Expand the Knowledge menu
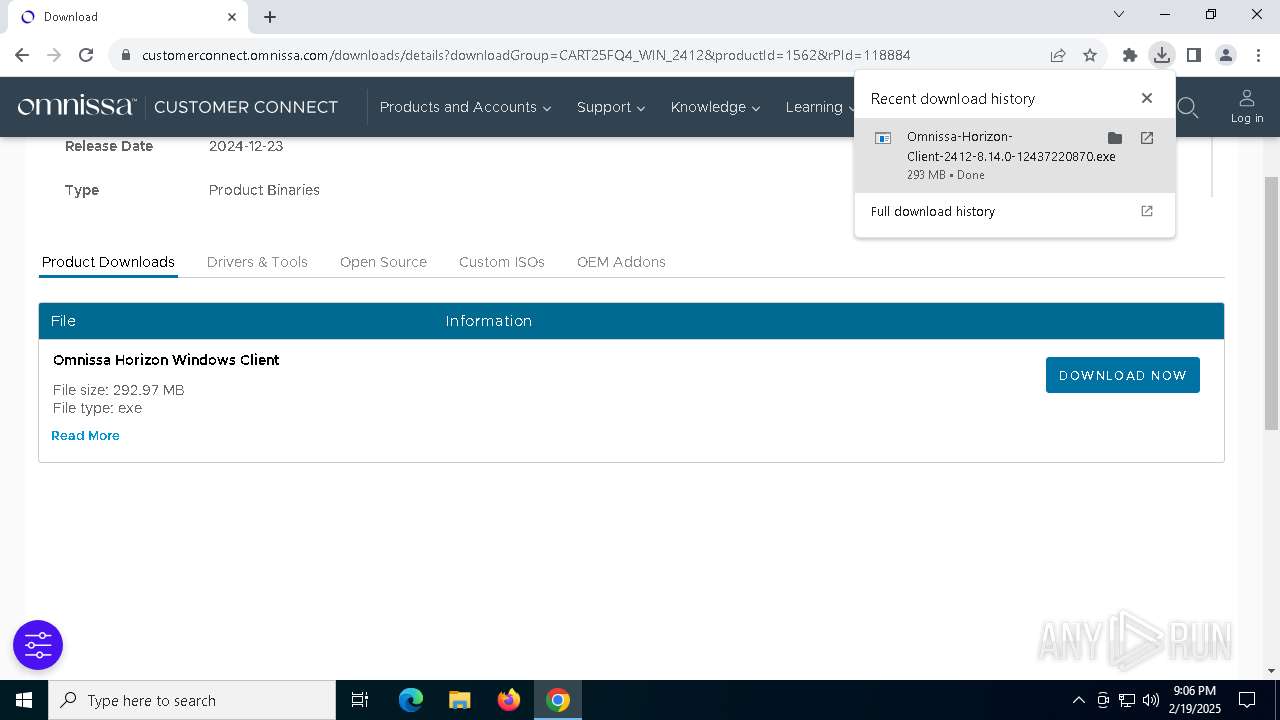 (715, 107)
